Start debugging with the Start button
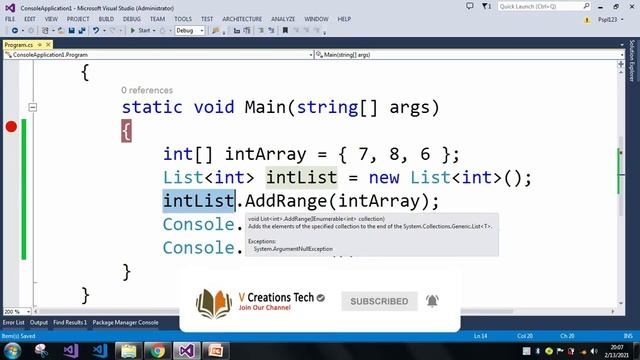The width and height of the screenshot is (640, 360). pos(140,31)
